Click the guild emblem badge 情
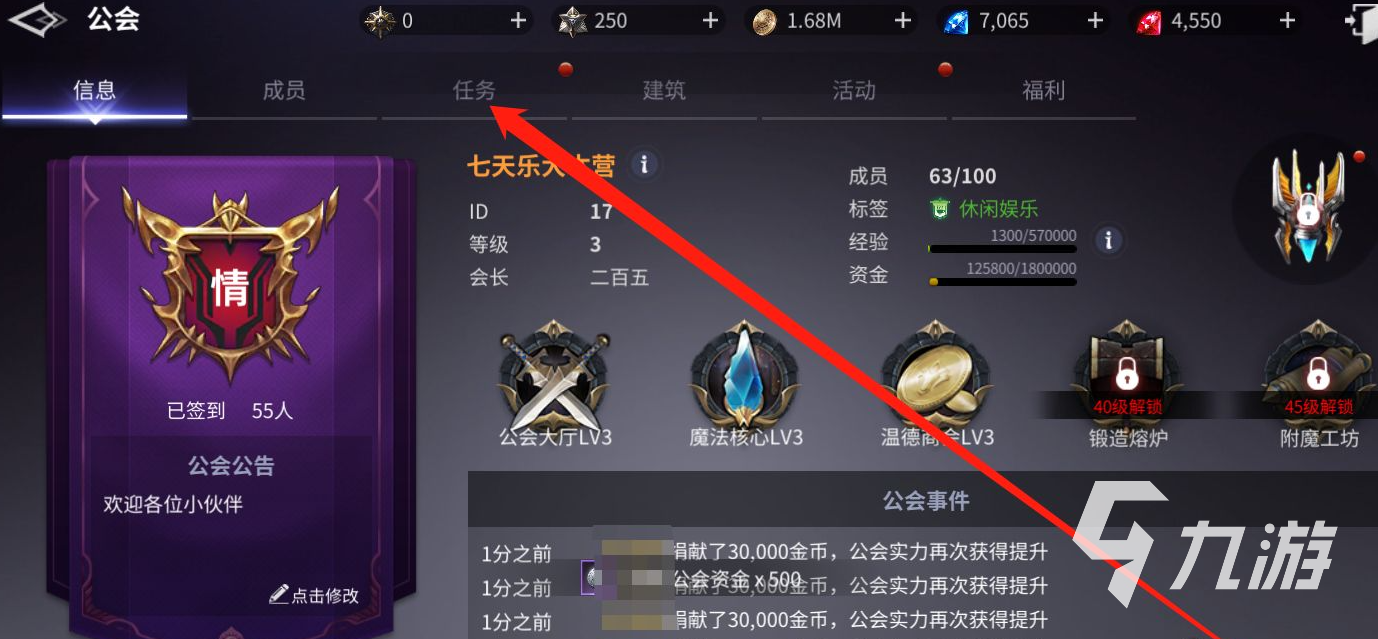 [x=229, y=283]
